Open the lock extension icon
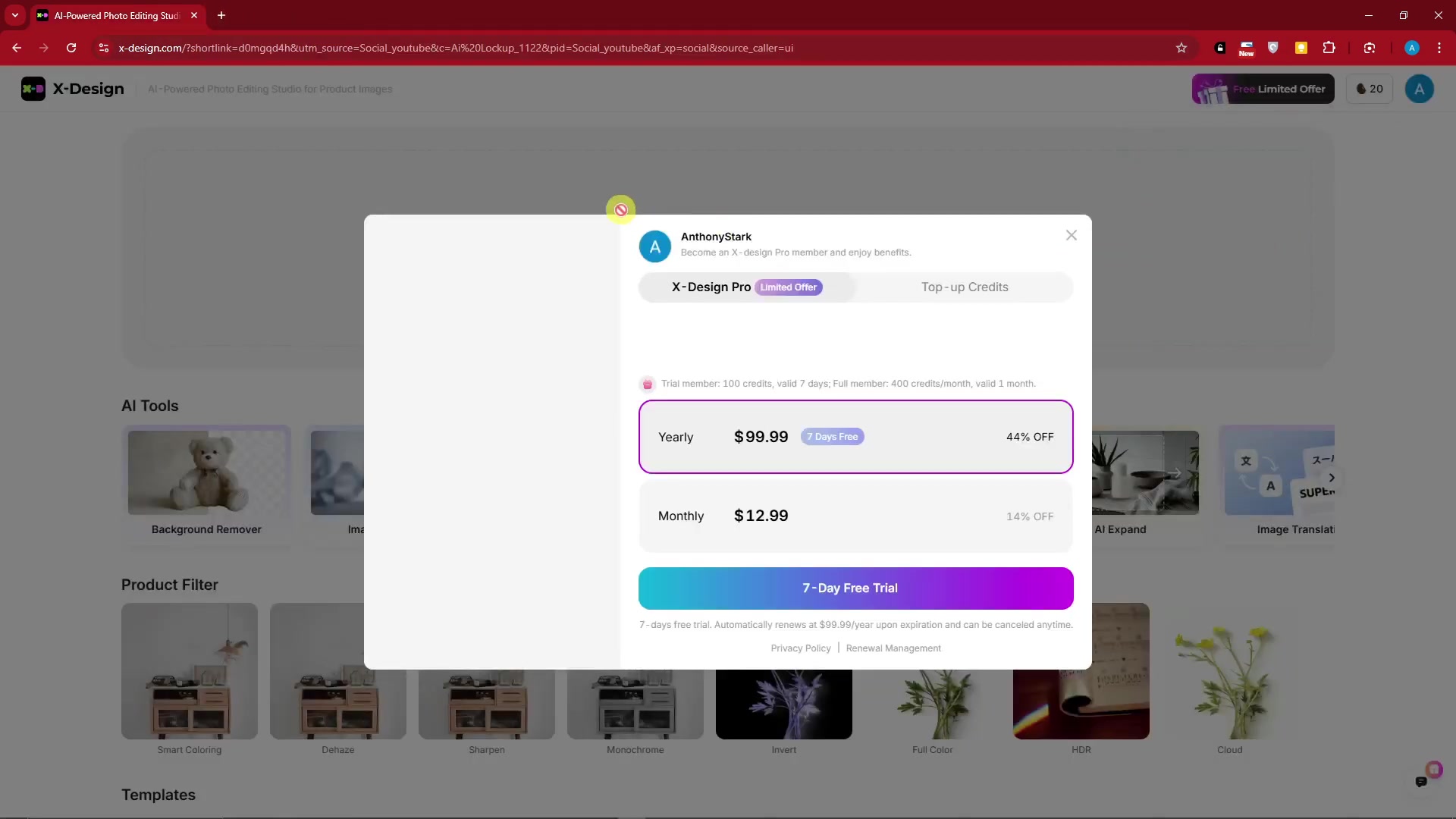This screenshot has height=819, width=1456. click(1220, 48)
